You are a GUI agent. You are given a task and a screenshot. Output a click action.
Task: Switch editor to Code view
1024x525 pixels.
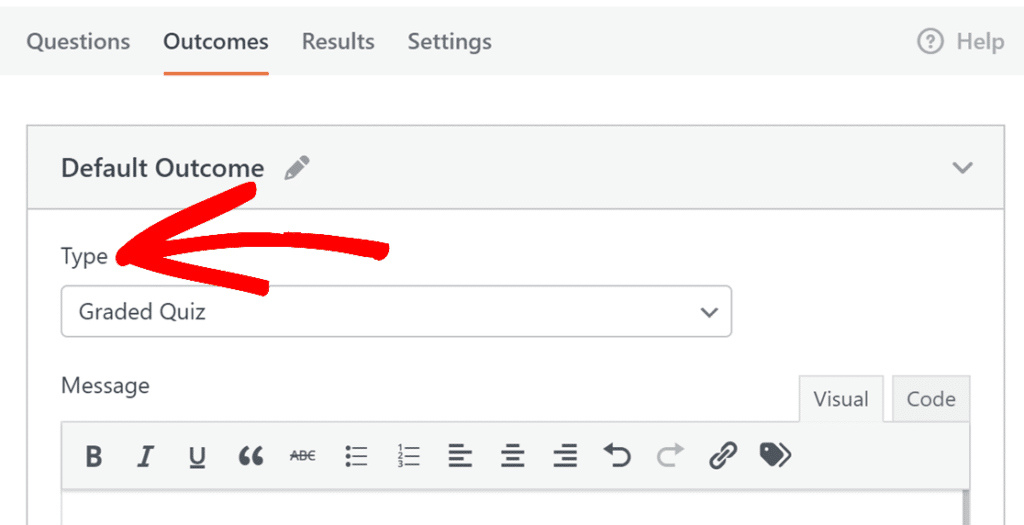coord(931,399)
